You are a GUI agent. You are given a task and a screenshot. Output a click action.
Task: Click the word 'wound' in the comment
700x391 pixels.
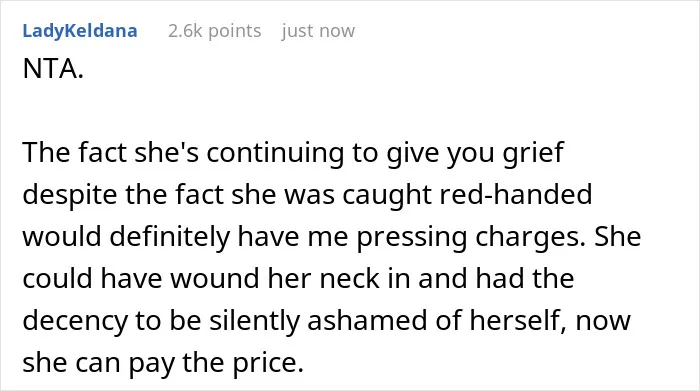click(215, 279)
